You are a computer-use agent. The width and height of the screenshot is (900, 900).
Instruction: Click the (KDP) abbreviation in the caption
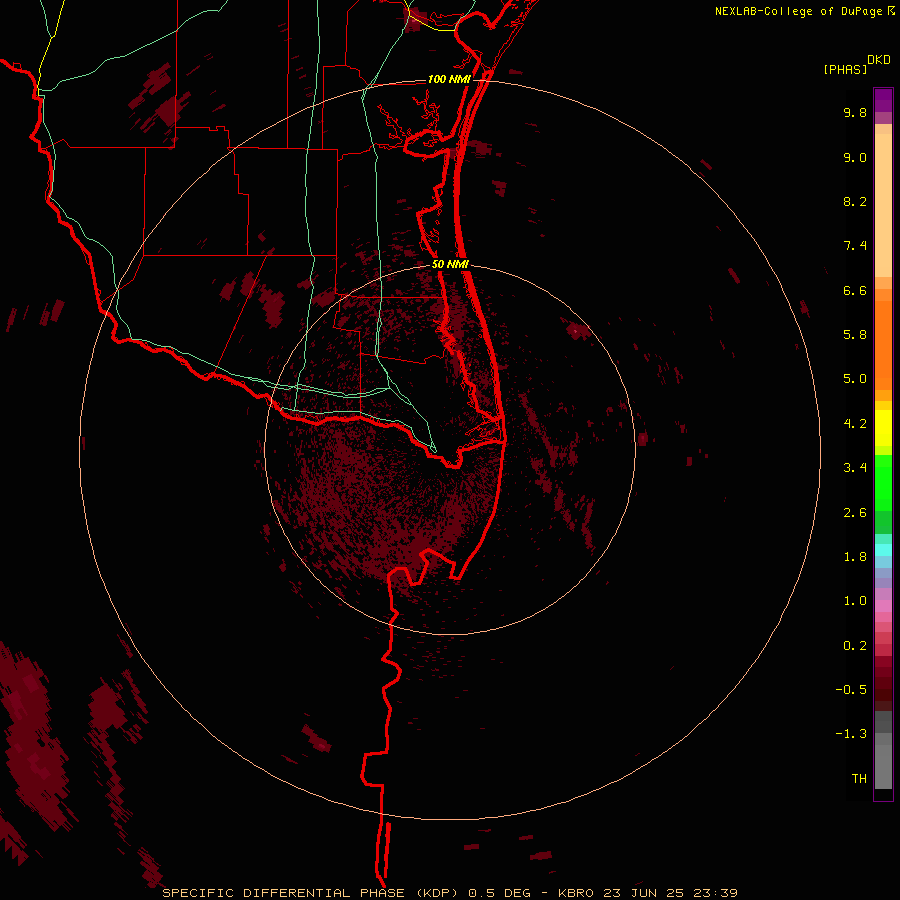pos(437,893)
